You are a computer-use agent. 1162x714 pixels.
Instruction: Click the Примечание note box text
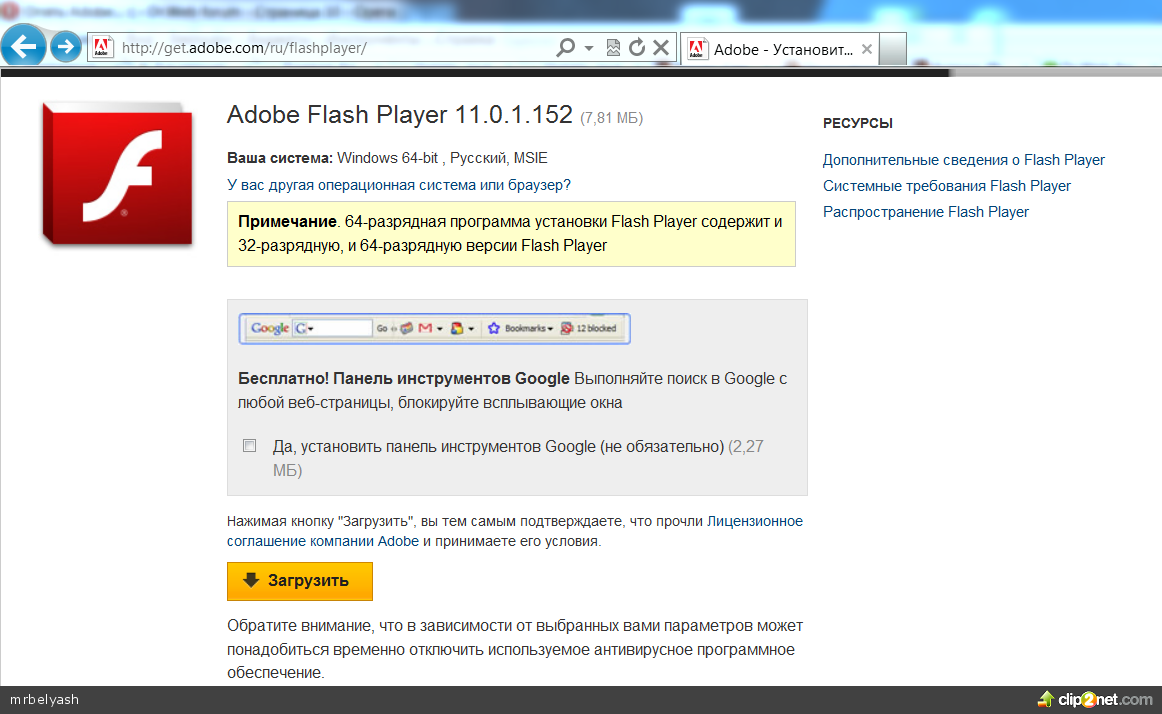[510, 234]
